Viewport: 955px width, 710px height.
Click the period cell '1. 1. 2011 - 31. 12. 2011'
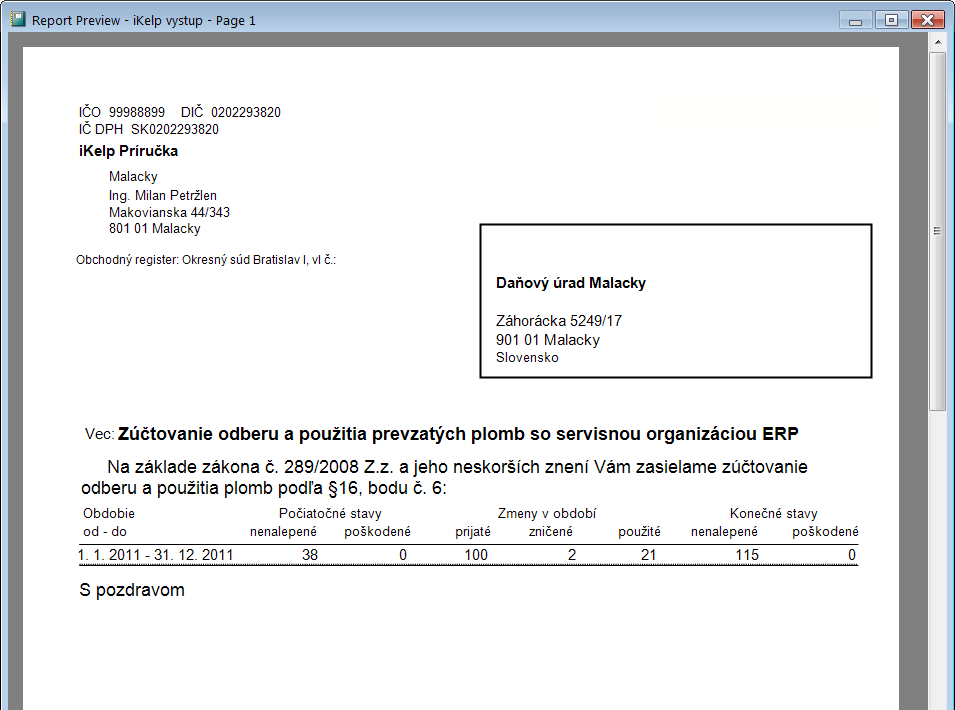(155, 555)
